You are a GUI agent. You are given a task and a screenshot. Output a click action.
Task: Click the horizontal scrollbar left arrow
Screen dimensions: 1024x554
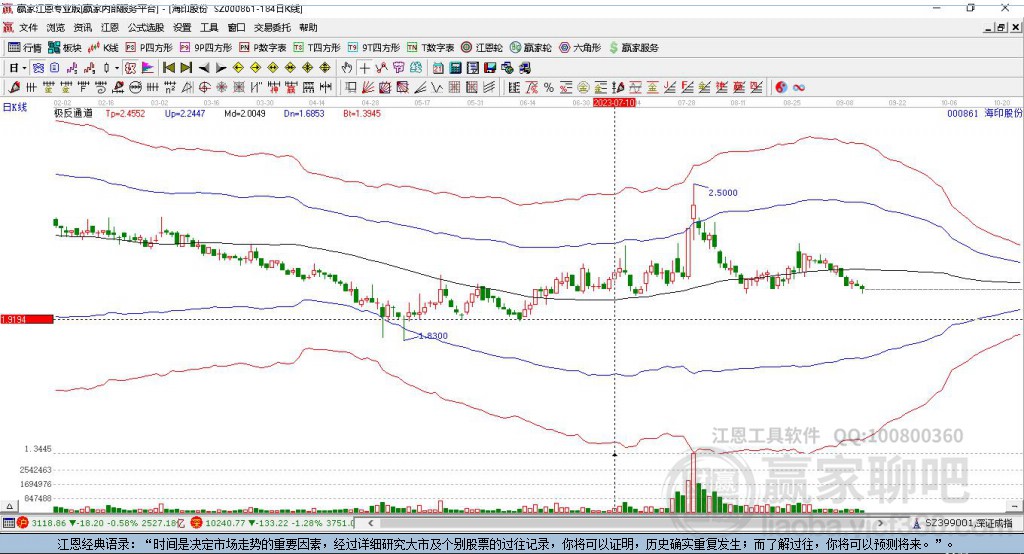(371, 523)
